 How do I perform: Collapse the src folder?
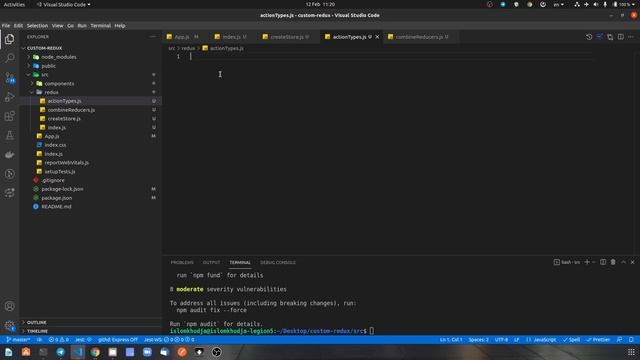tap(44, 75)
